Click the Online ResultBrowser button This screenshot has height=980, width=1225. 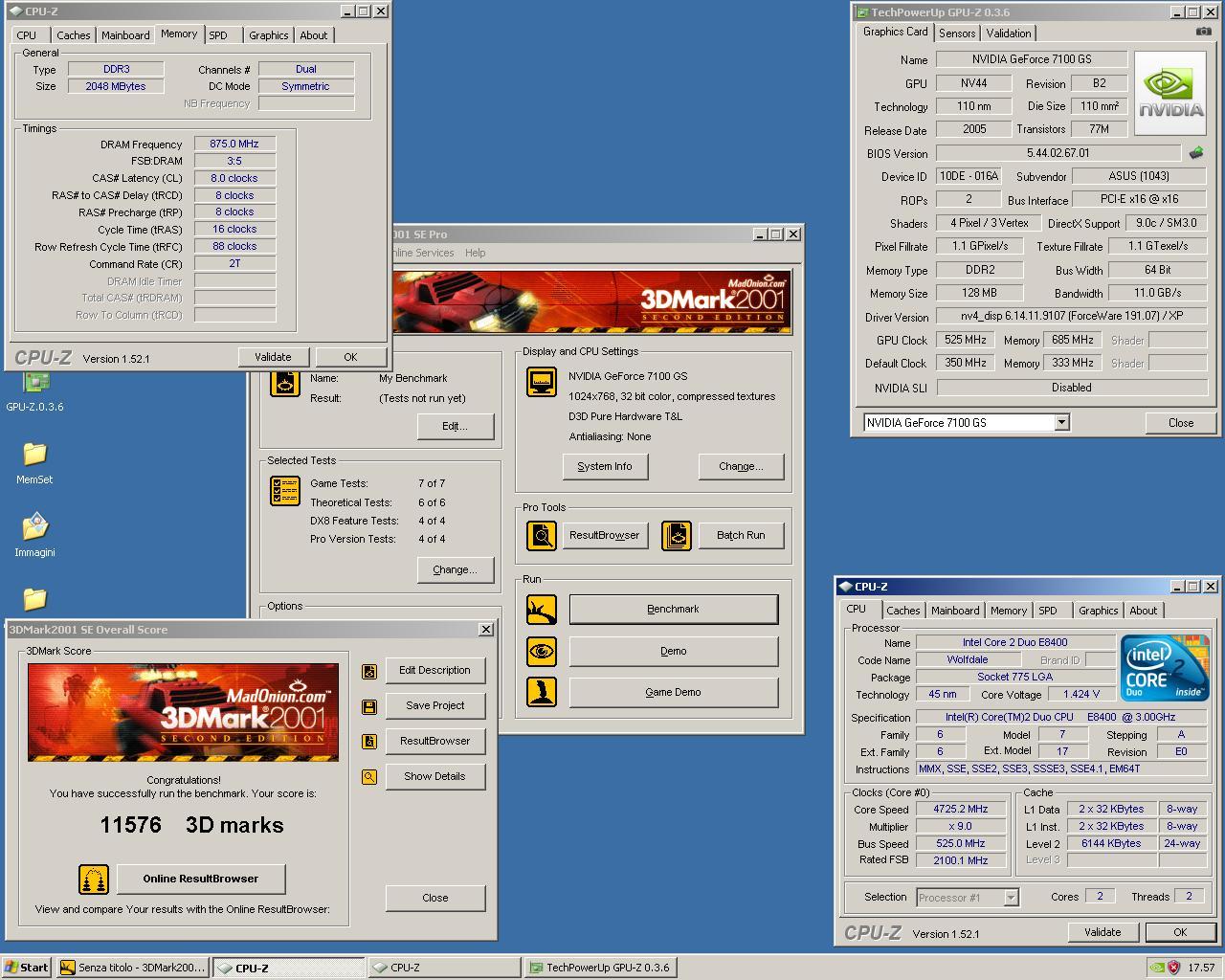click(201, 879)
